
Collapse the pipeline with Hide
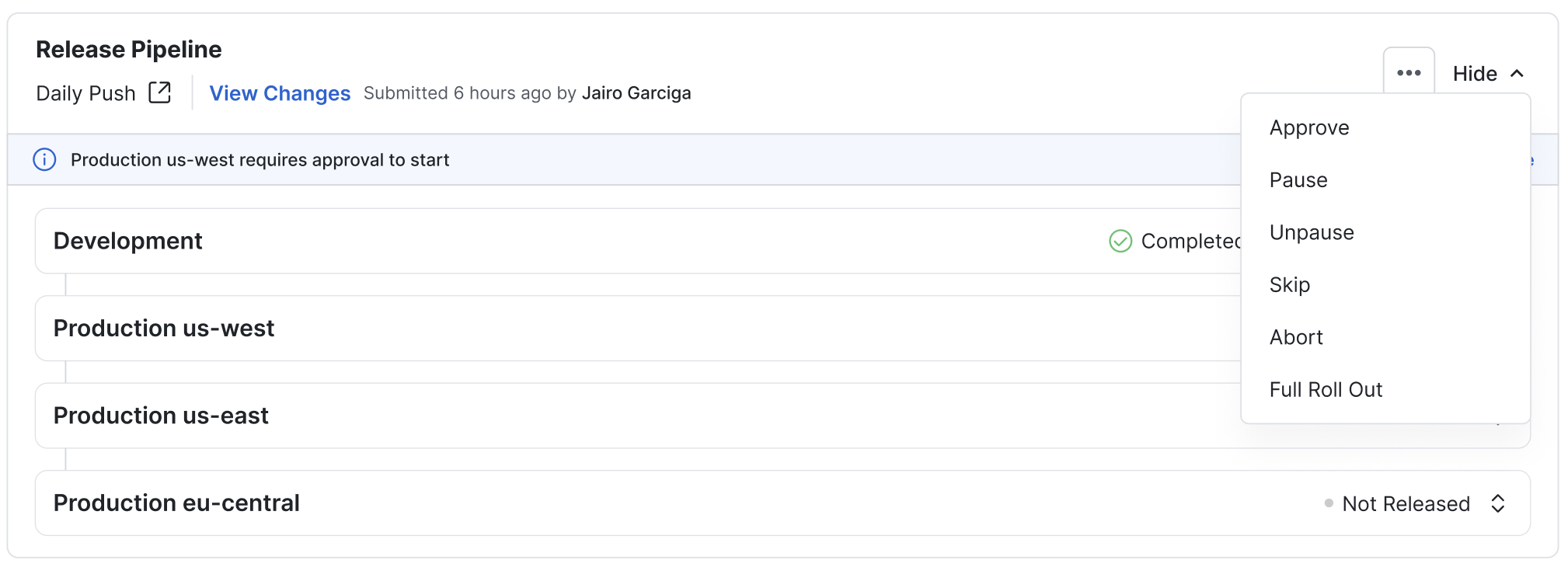(1488, 73)
